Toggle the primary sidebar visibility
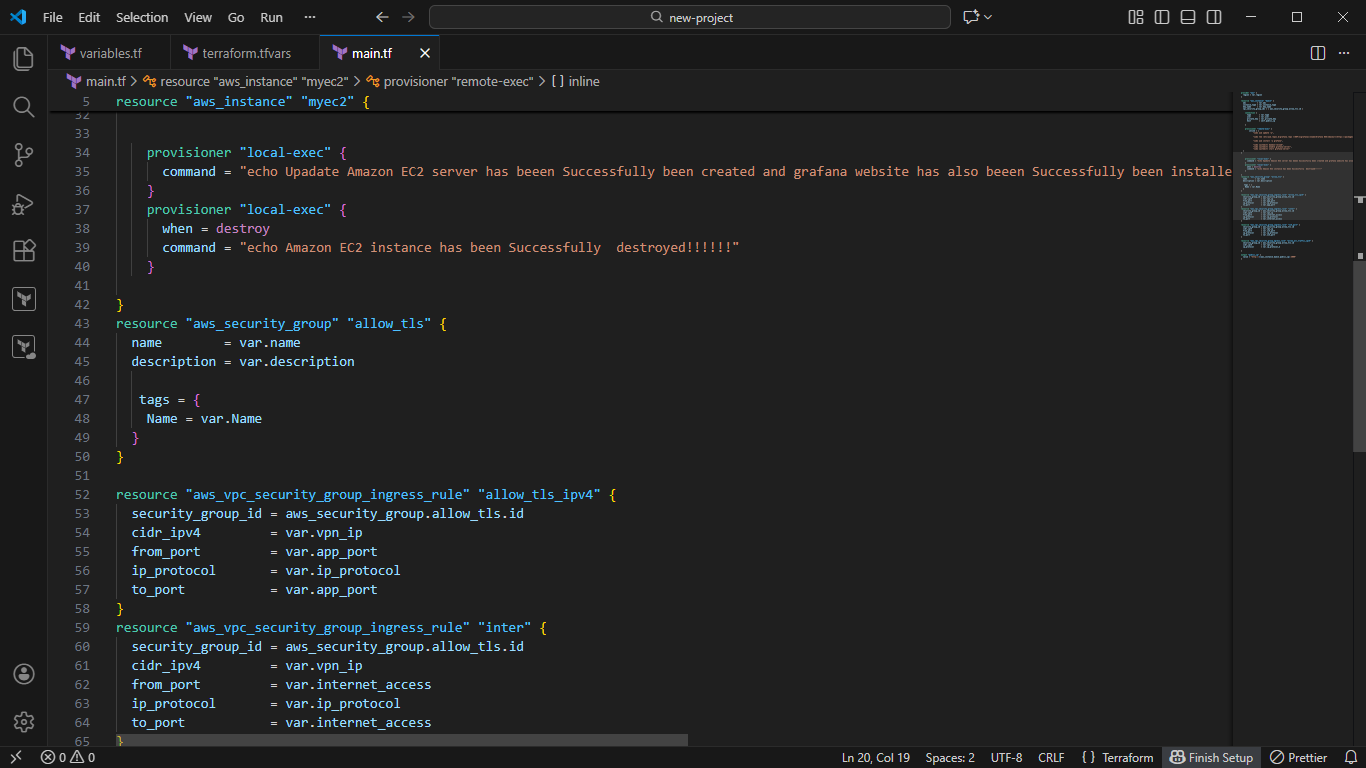The image size is (1366, 768). coord(1160,17)
